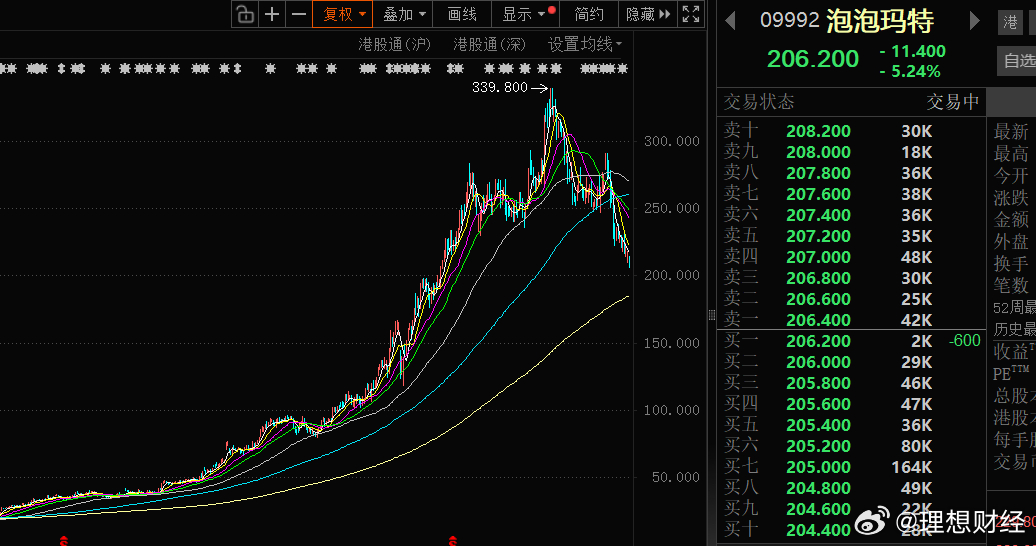
Task: Open the 叠加 overlay dropdown
Action: [x=404, y=14]
